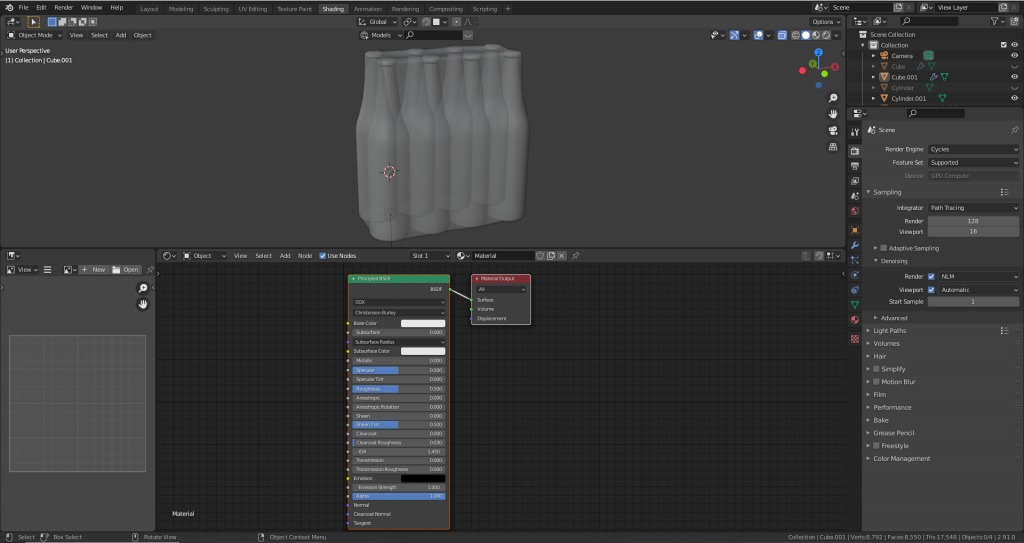Open the Material properties tab icon
The image size is (1024, 543).
click(855, 320)
